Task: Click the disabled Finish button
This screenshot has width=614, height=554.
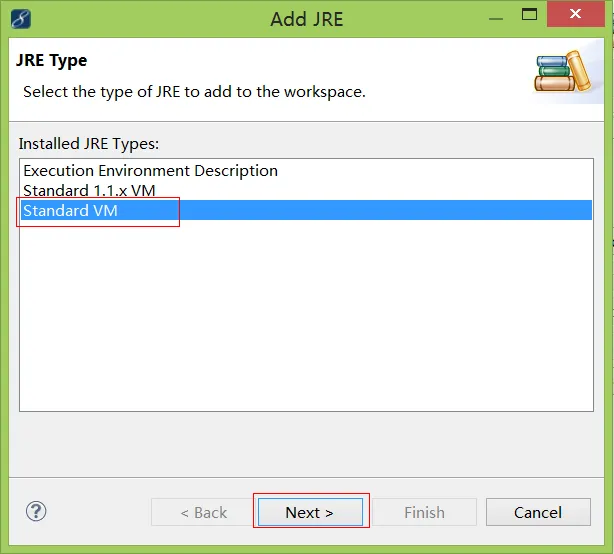Action: tap(424, 512)
